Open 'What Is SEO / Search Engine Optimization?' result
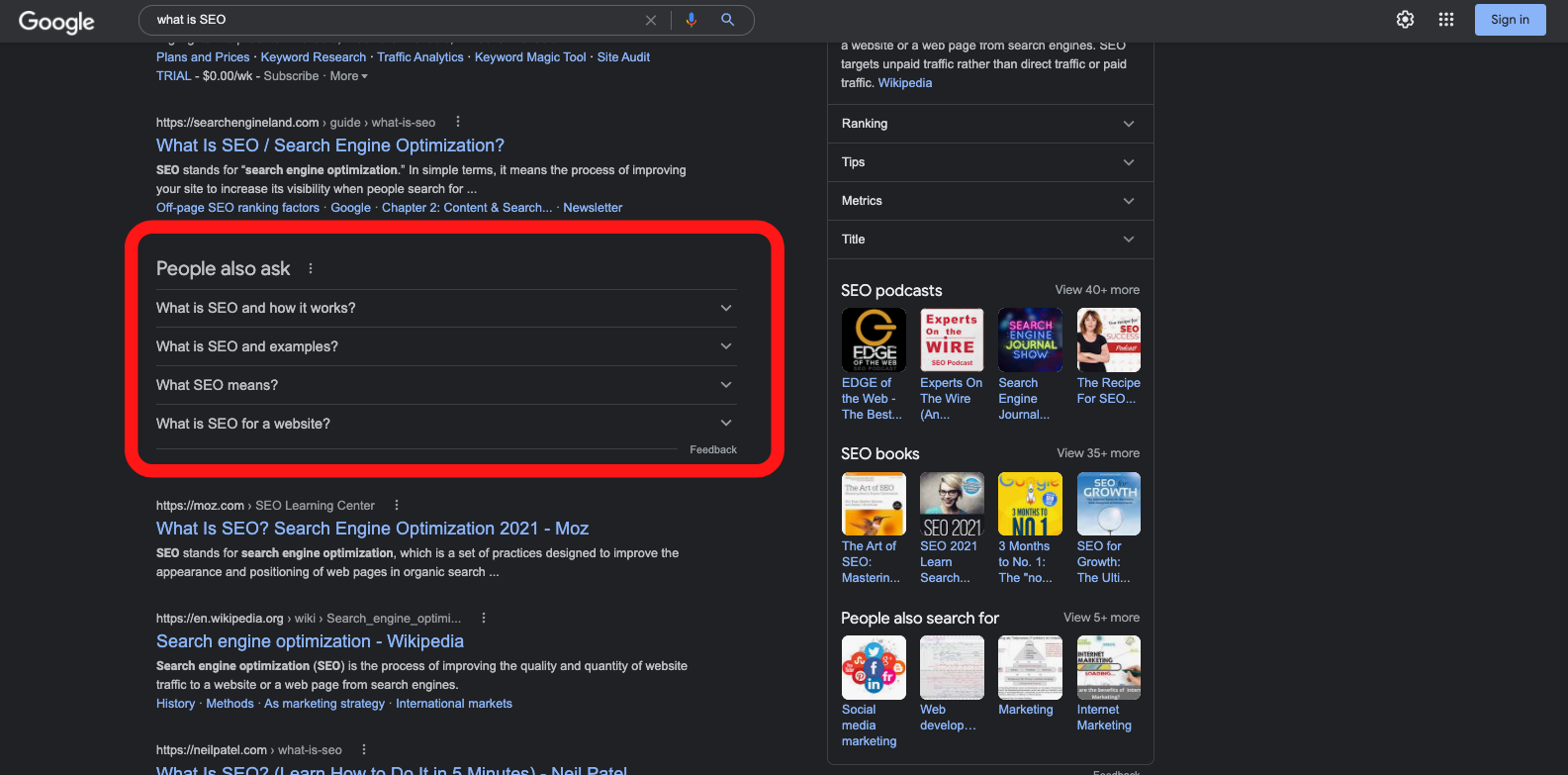Viewport: 1568px width, 775px height. (x=330, y=145)
